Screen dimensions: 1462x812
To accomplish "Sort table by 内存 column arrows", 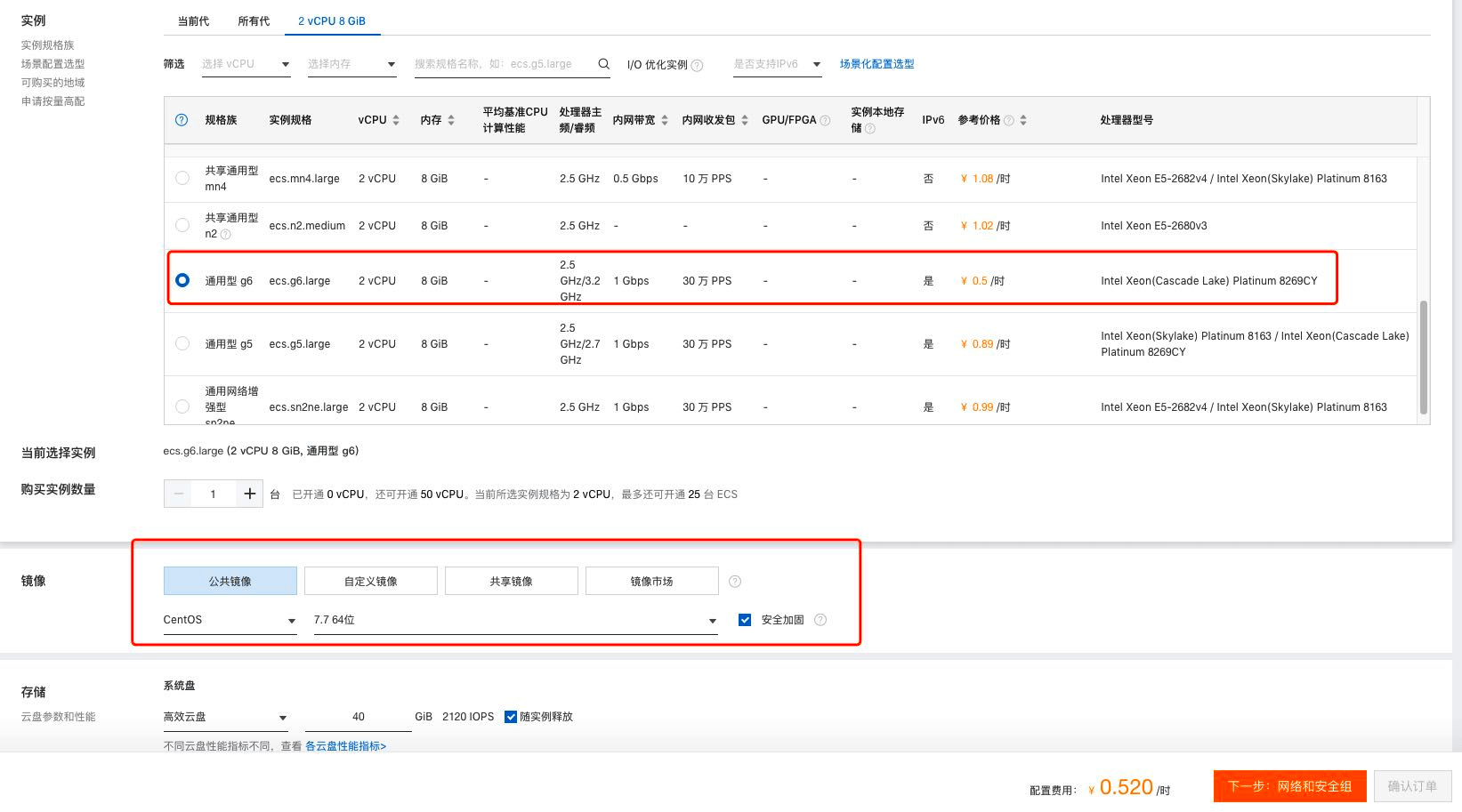I will pos(451,120).
